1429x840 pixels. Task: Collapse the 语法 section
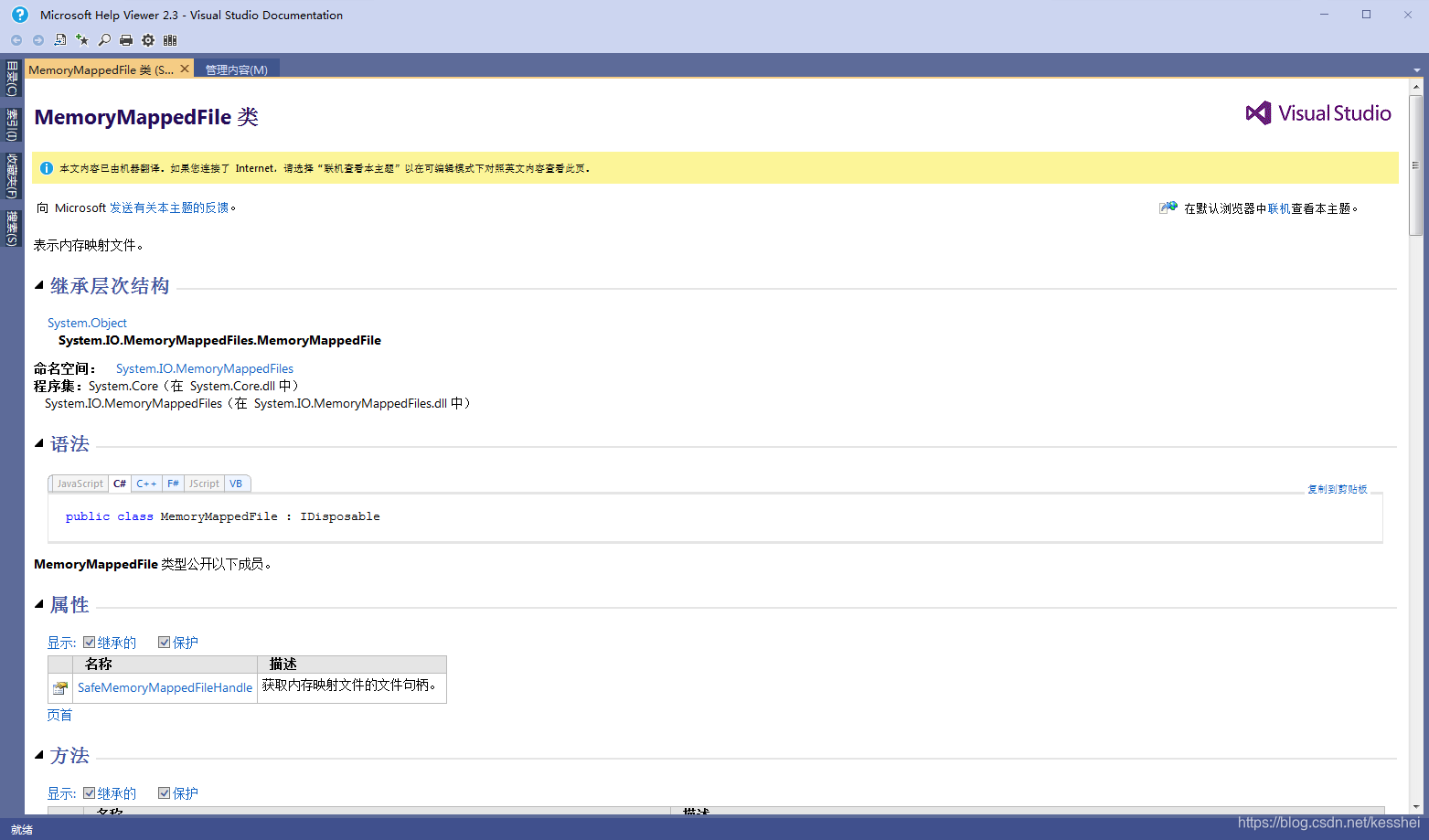[x=39, y=444]
